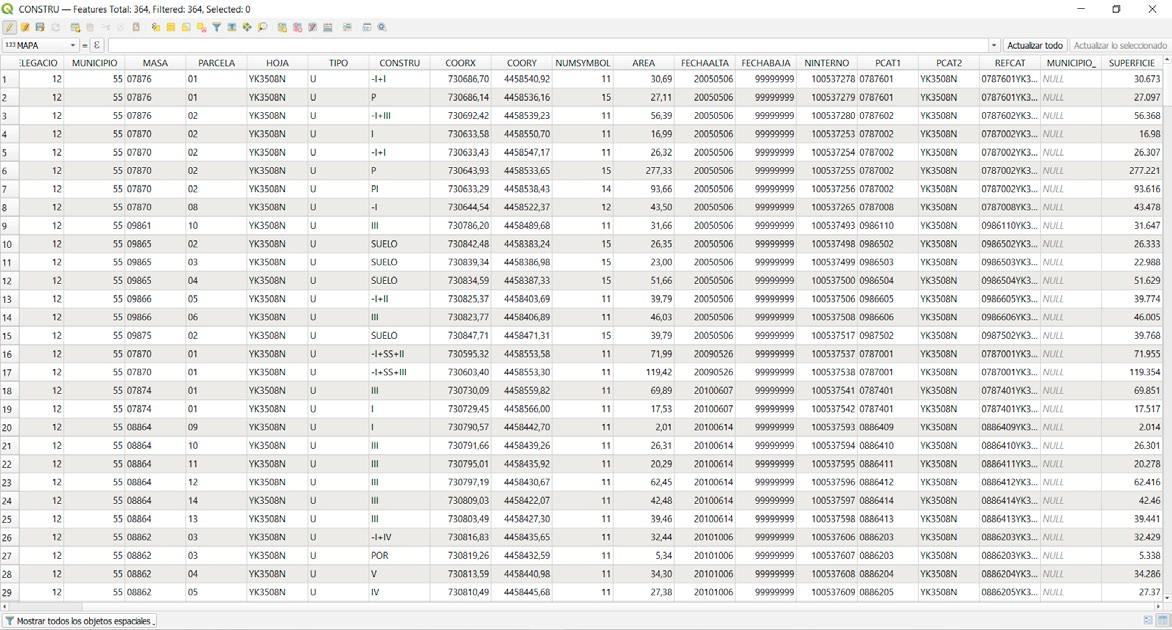Sort by the MASA column header
1172x630 pixels.
coord(155,63)
